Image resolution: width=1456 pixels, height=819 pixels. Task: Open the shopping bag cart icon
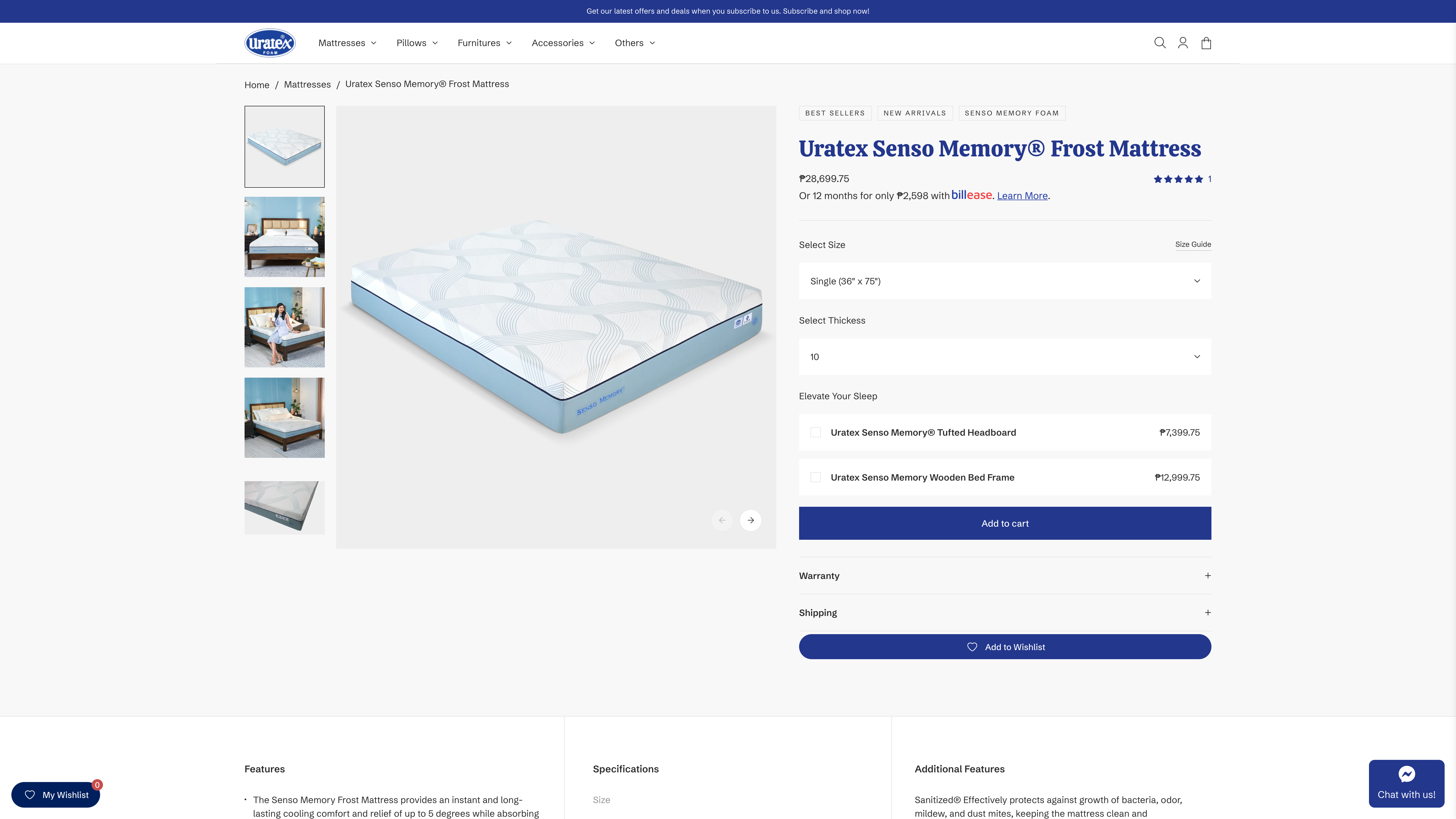click(x=1206, y=43)
